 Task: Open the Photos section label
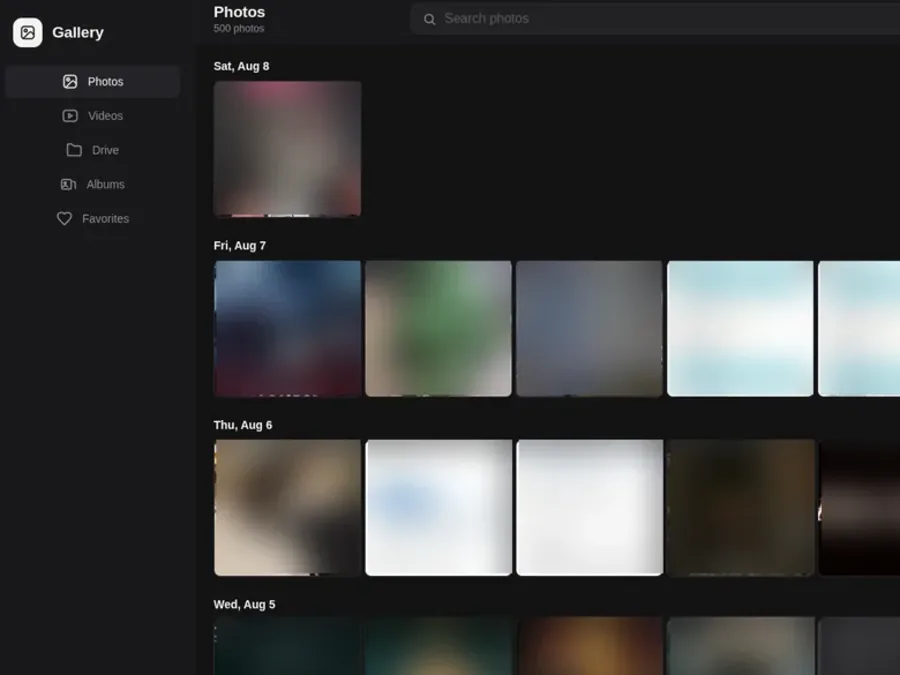point(106,82)
